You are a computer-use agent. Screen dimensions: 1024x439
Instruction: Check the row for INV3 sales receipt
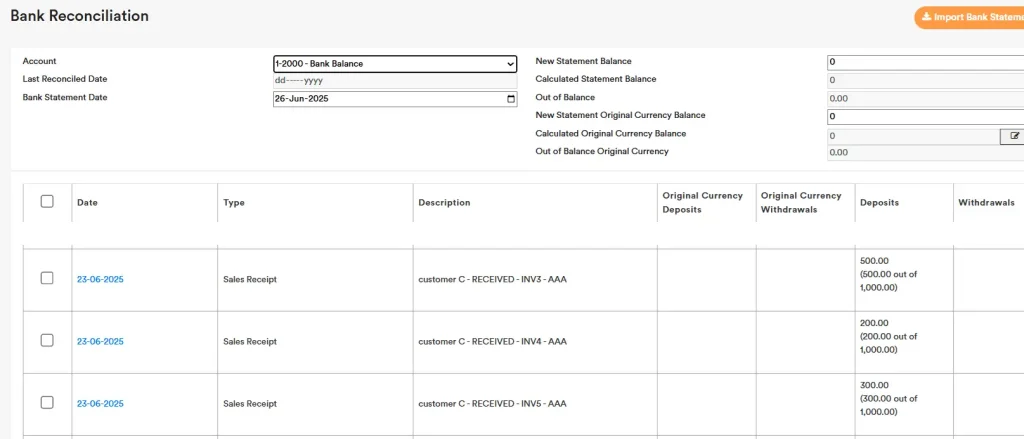pos(47,278)
